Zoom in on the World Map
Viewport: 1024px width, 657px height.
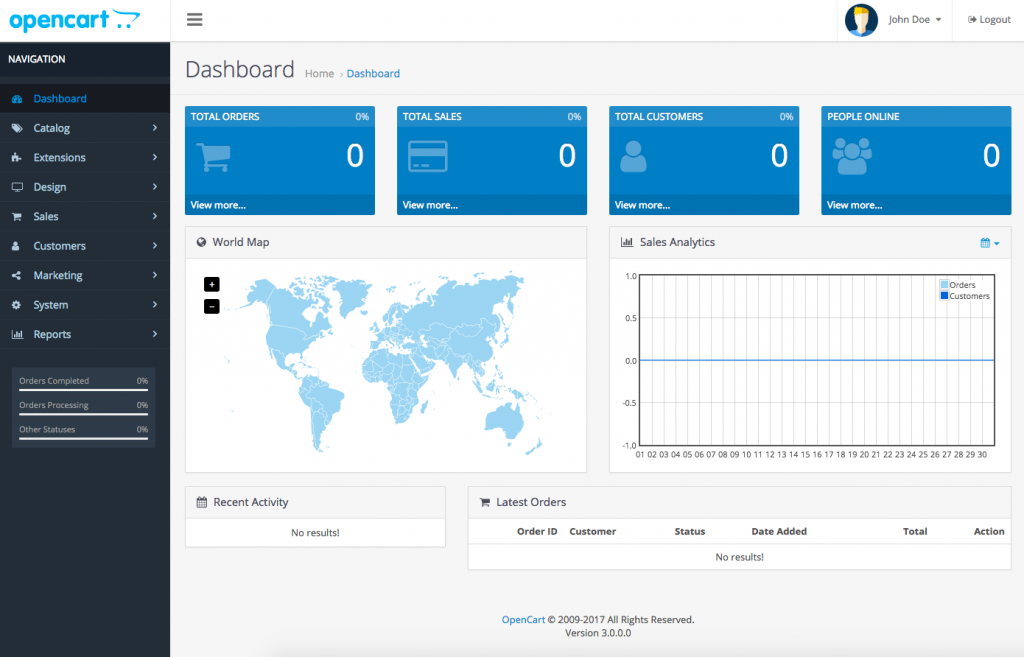tap(212, 284)
